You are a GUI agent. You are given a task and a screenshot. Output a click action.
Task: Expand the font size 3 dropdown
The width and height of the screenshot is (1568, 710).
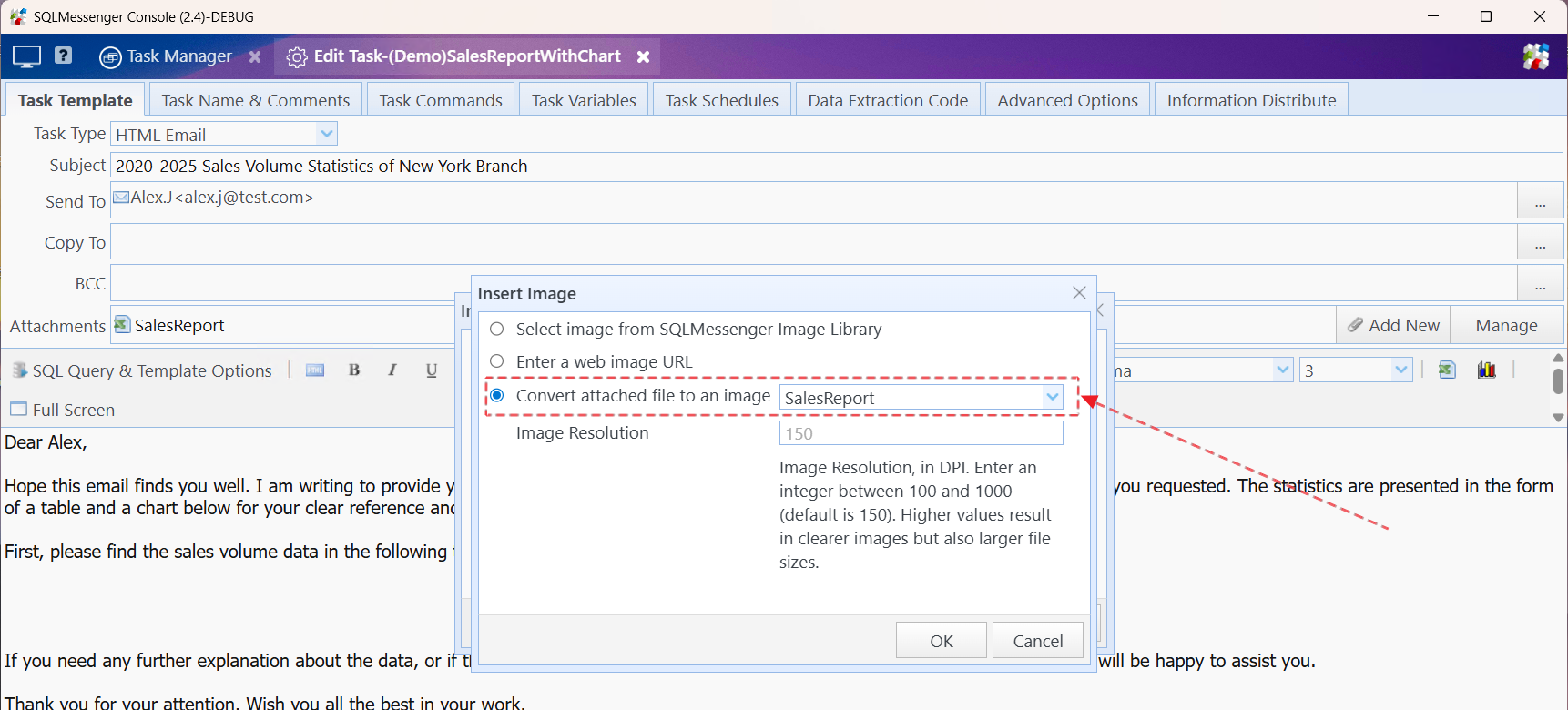point(1400,370)
